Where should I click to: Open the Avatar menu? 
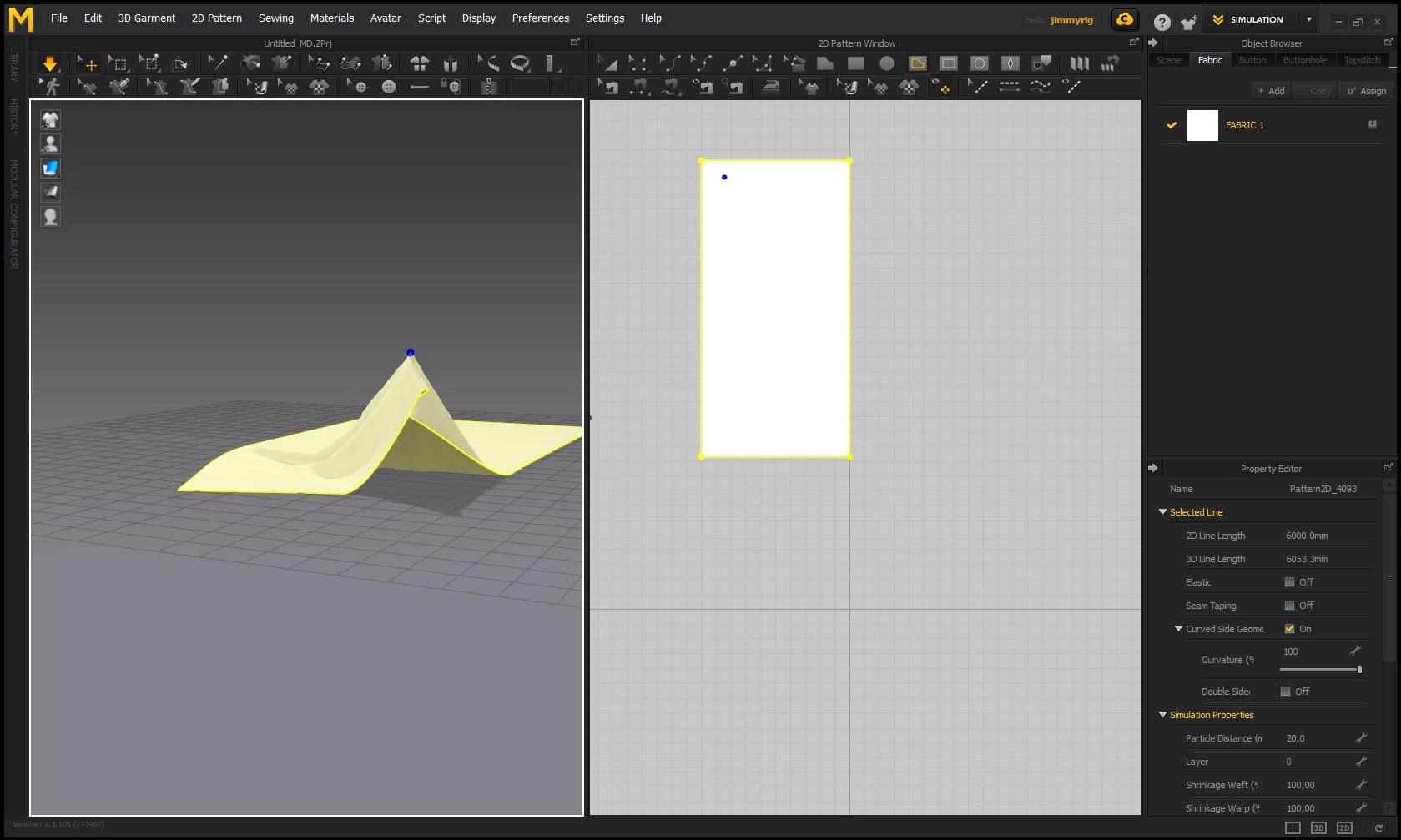pyautogui.click(x=386, y=18)
